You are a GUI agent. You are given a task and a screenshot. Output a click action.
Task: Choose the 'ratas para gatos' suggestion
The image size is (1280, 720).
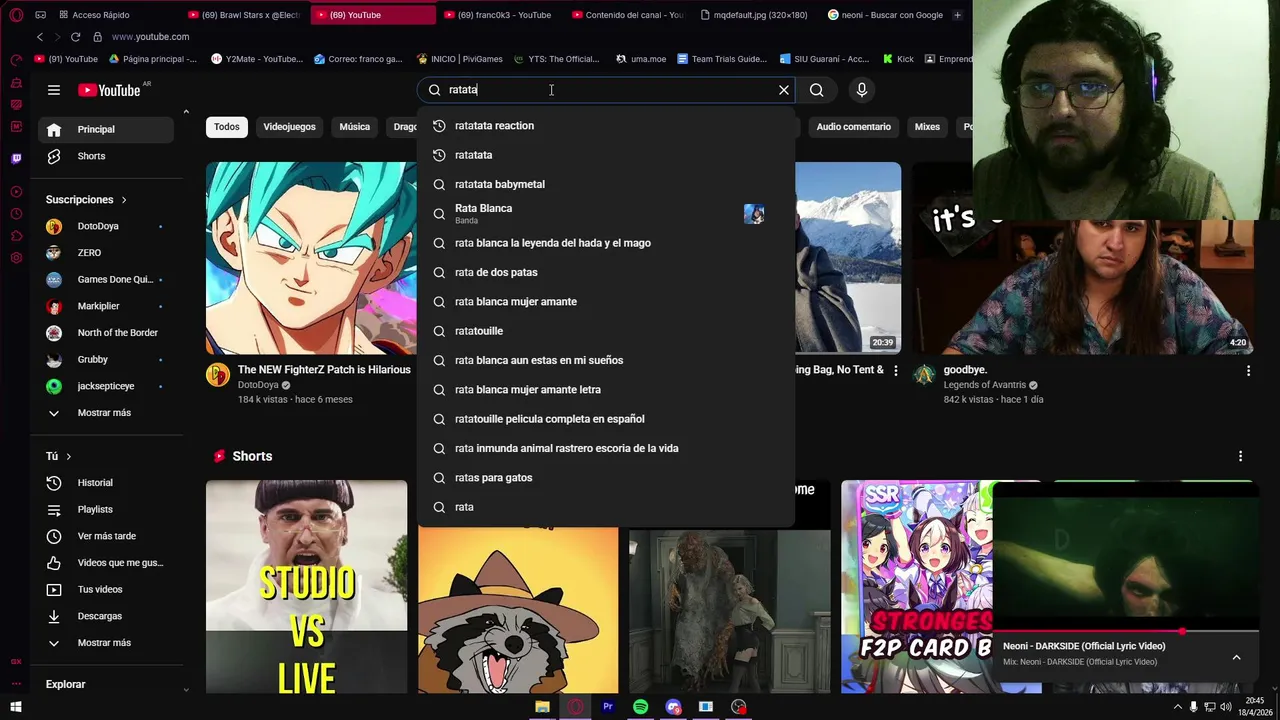(x=606, y=478)
